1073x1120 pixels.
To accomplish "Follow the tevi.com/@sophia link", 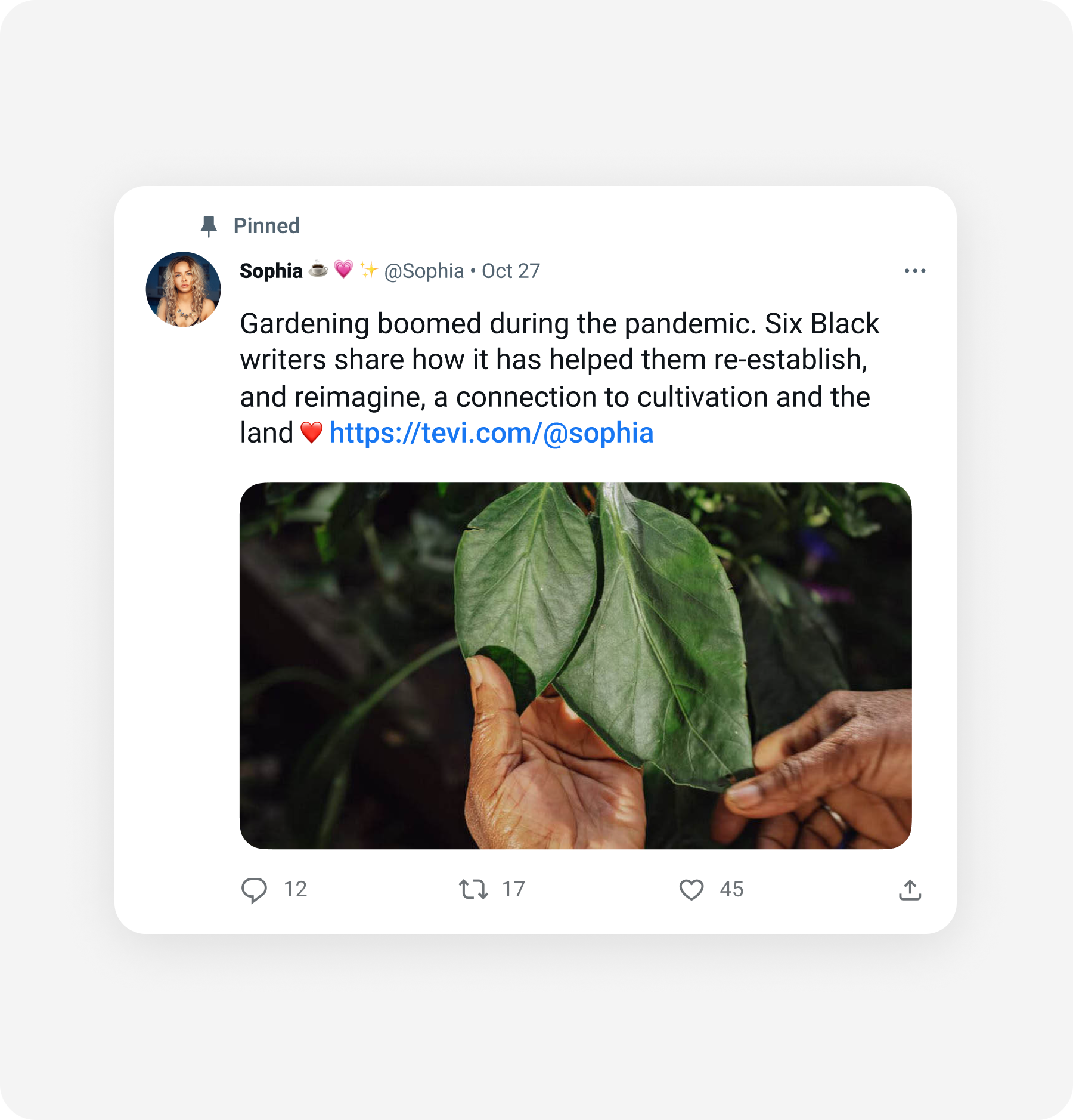I will [491, 433].
